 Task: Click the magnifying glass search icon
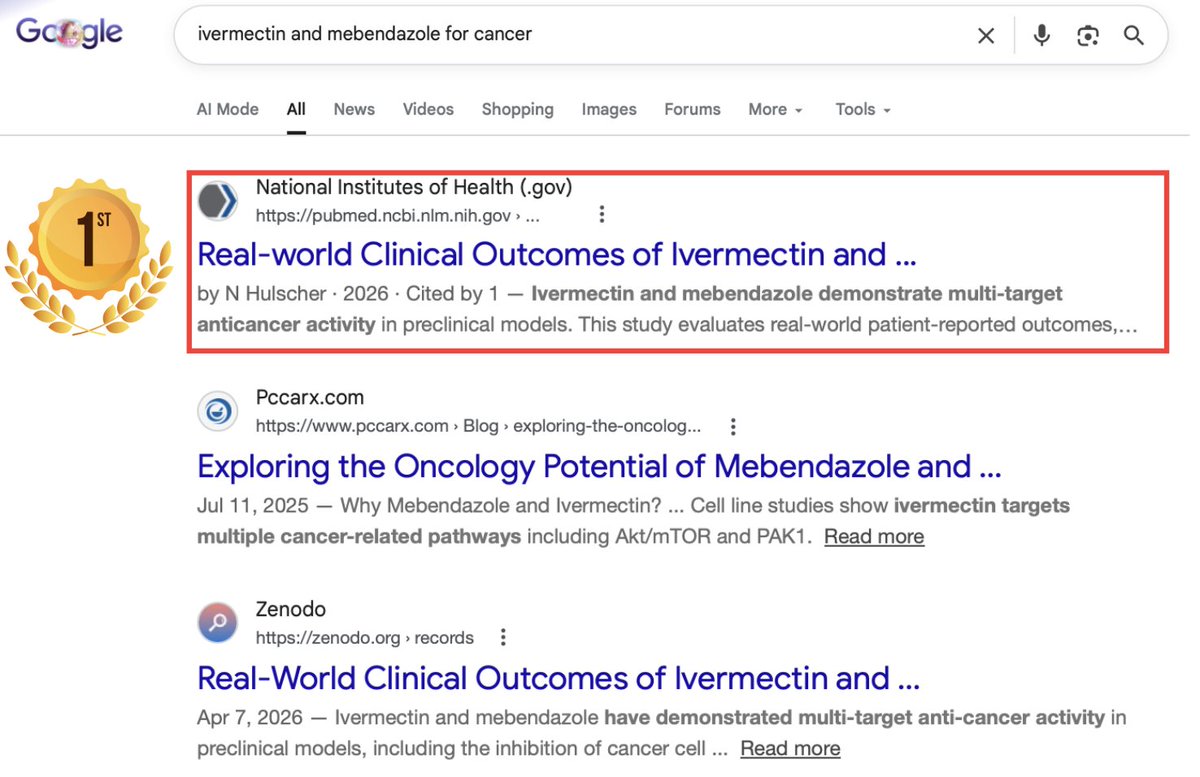point(1134,36)
